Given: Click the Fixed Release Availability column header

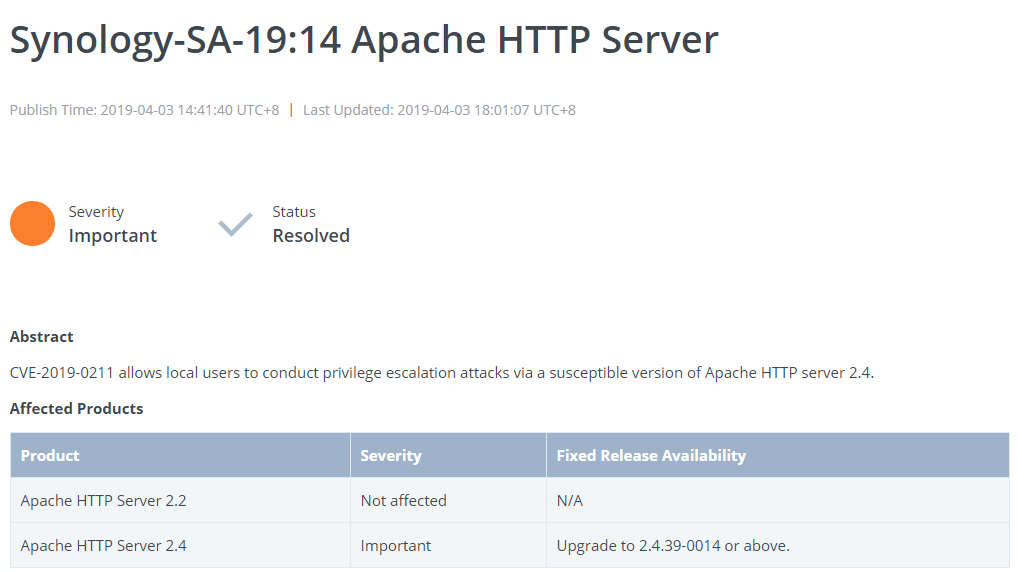Looking at the screenshot, I should point(778,455).
